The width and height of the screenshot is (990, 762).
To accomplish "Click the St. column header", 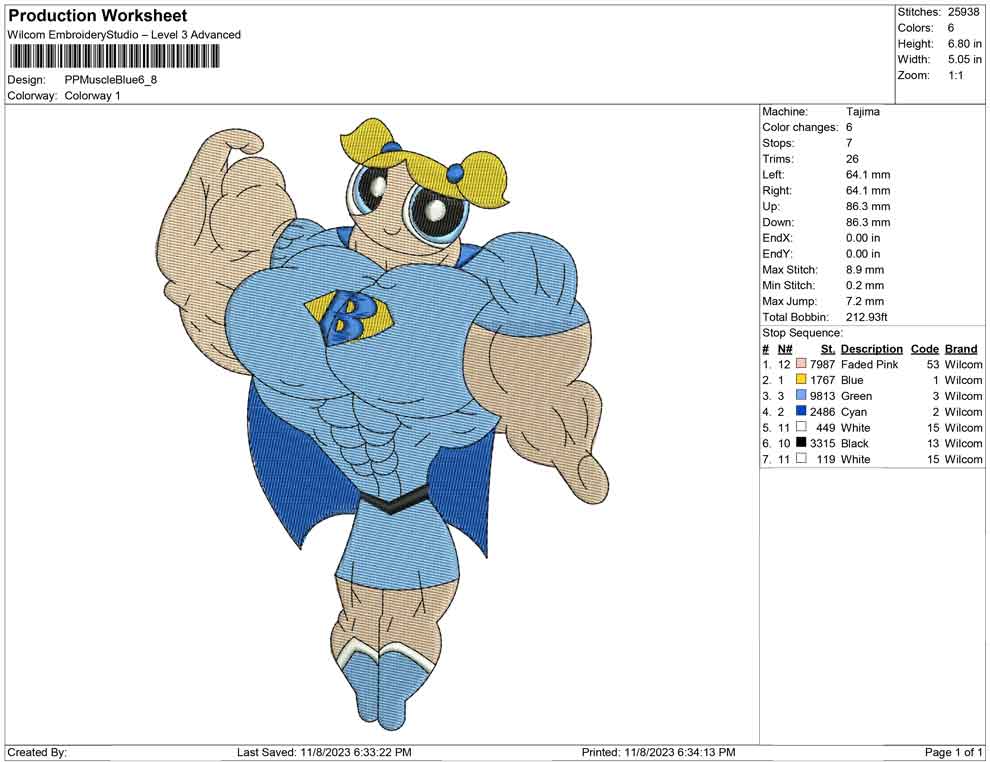I will [827, 348].
